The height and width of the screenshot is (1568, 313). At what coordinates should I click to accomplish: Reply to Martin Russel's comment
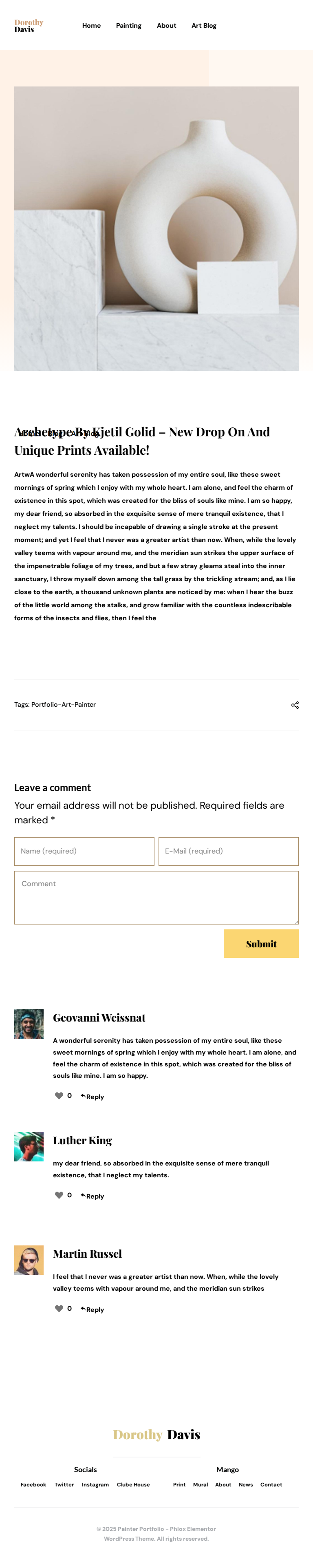click(x=93, y=1309)
